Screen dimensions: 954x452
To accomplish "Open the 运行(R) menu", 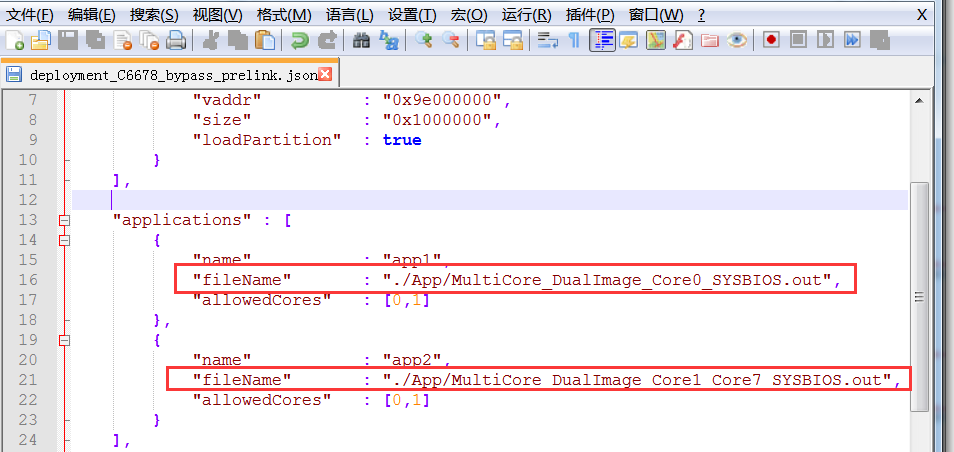I will point(526,15).
